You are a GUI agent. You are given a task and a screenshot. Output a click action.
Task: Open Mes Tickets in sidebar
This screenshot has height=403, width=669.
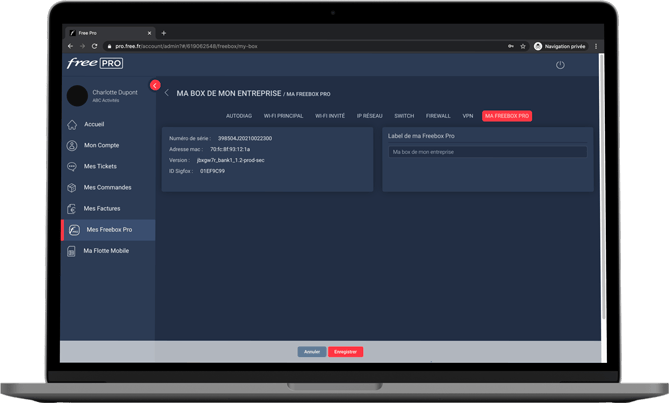pos(100,166)
